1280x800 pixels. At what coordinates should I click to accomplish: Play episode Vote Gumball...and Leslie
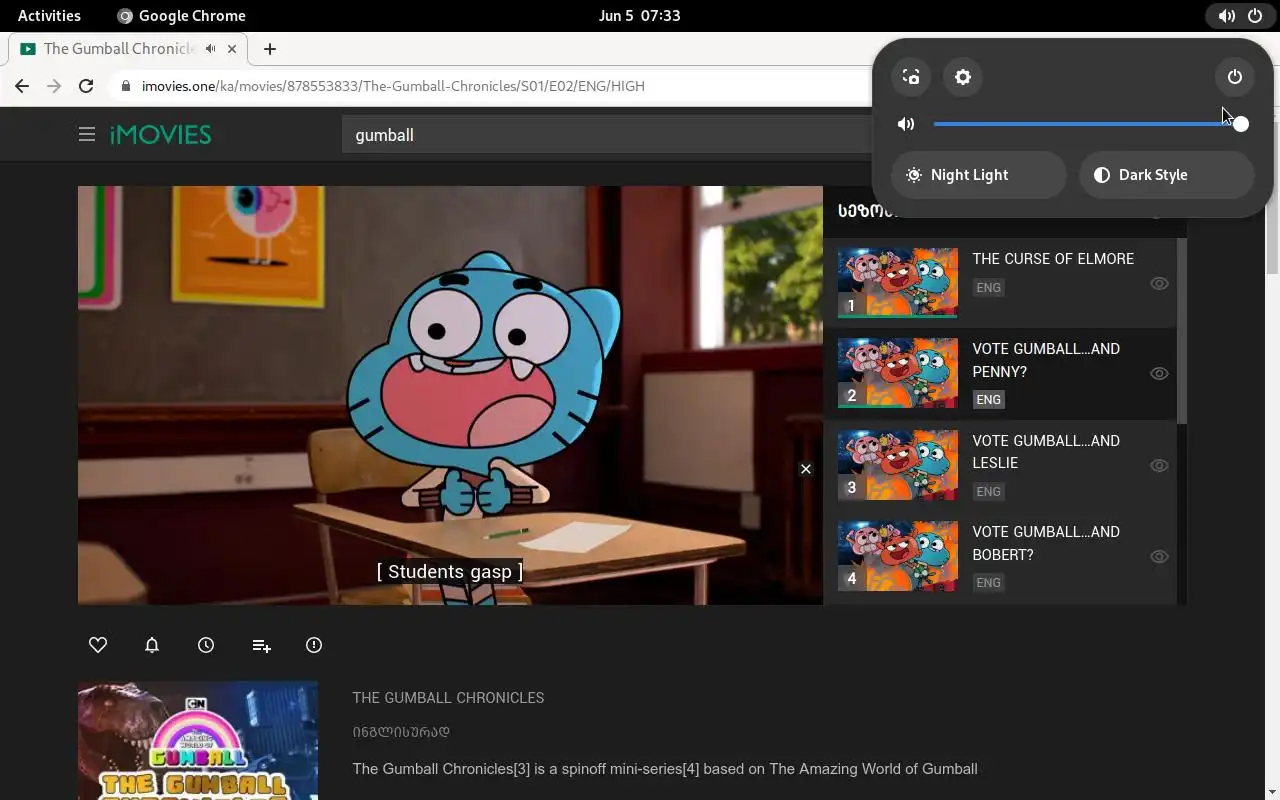[x=1000, y=465]
